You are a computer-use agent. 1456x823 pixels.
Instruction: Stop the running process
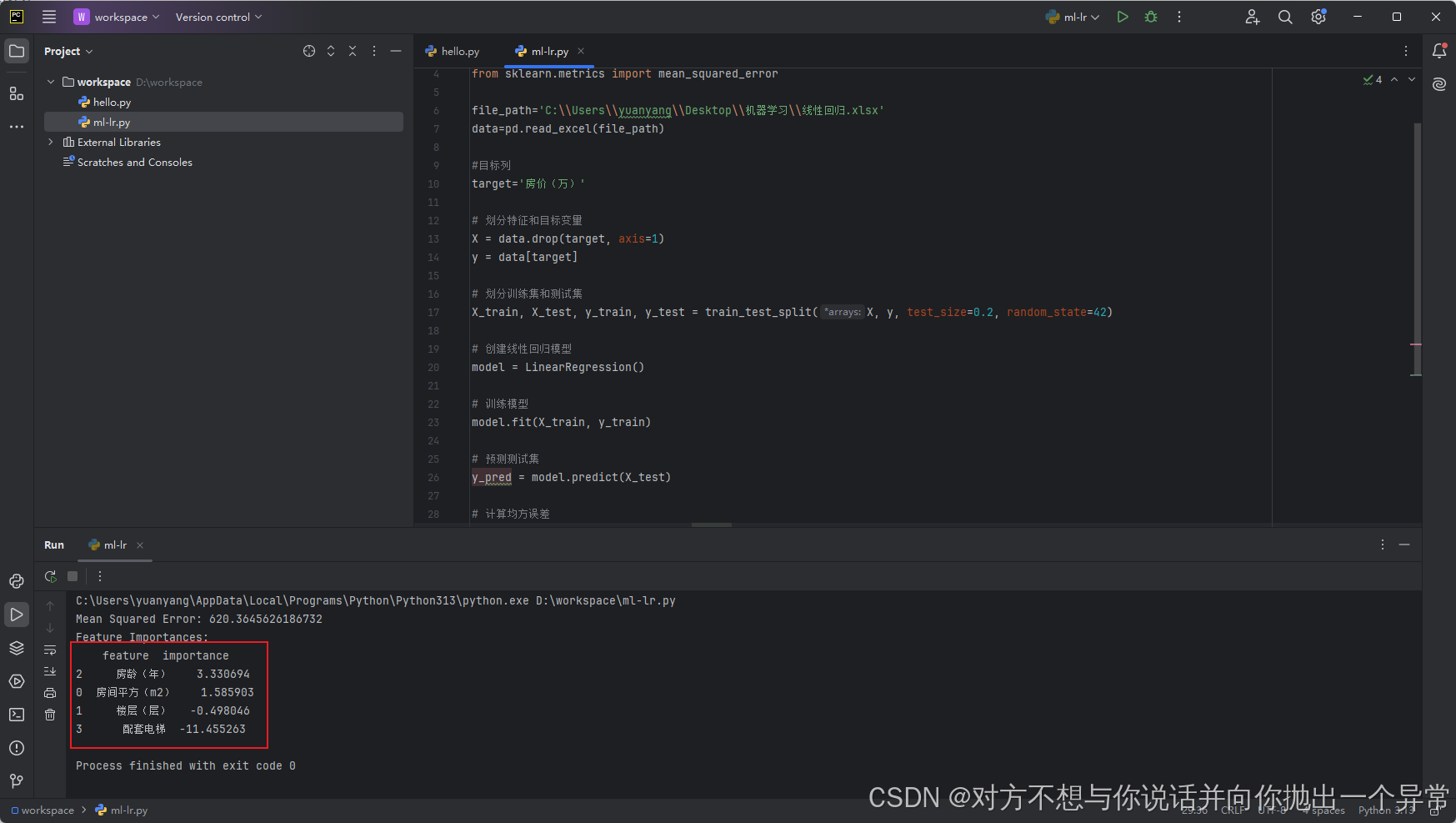tap(73, 576)
